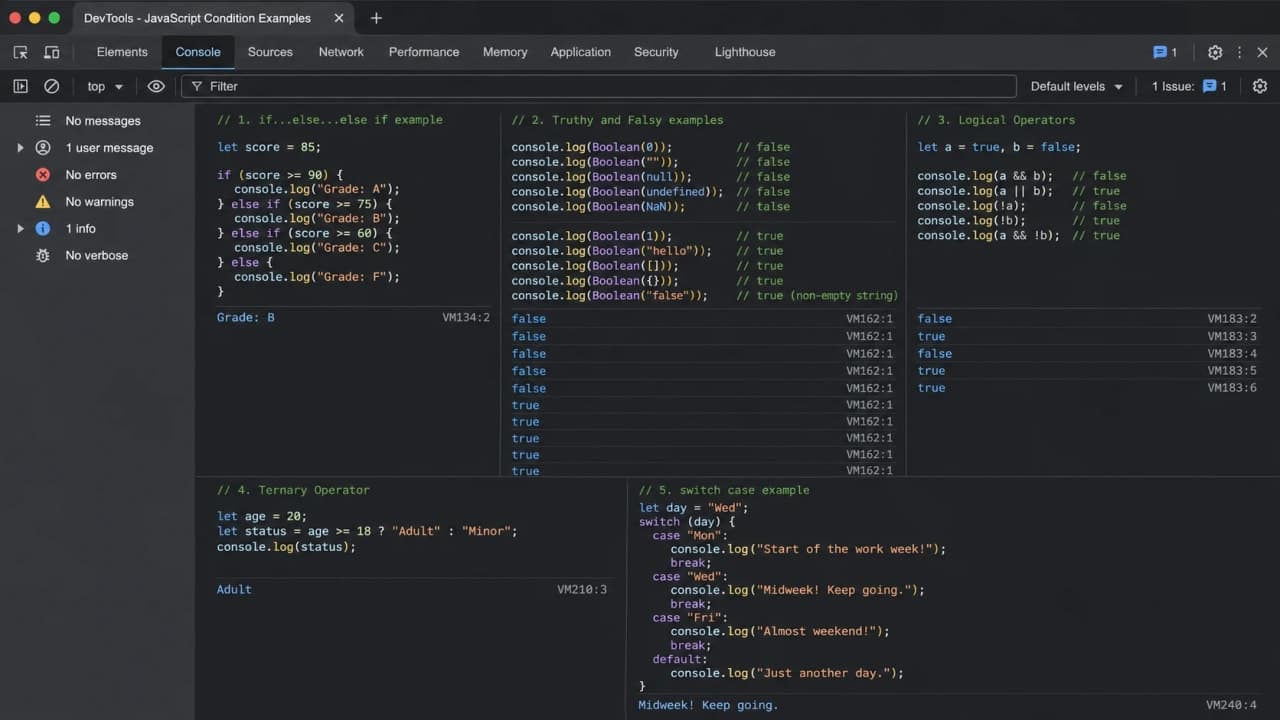Open the issue badge next to 1 Issue
This screenshot has height=720, width=1280.
click(1215, 86)
